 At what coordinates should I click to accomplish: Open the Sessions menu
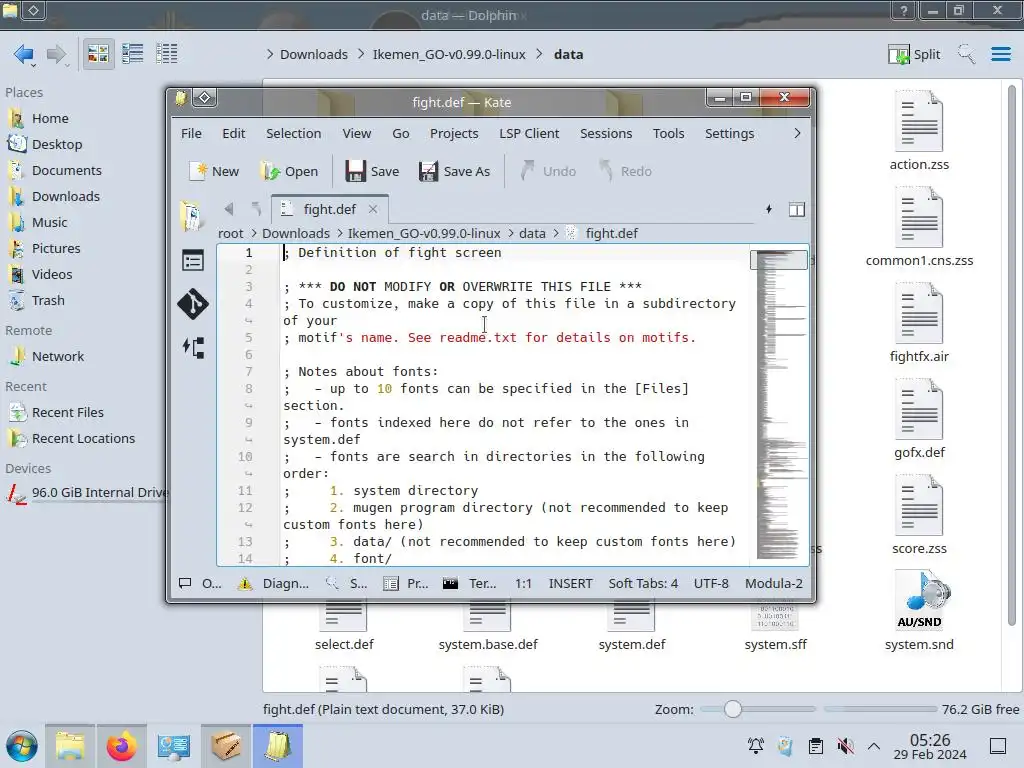[x=605, y=133]
